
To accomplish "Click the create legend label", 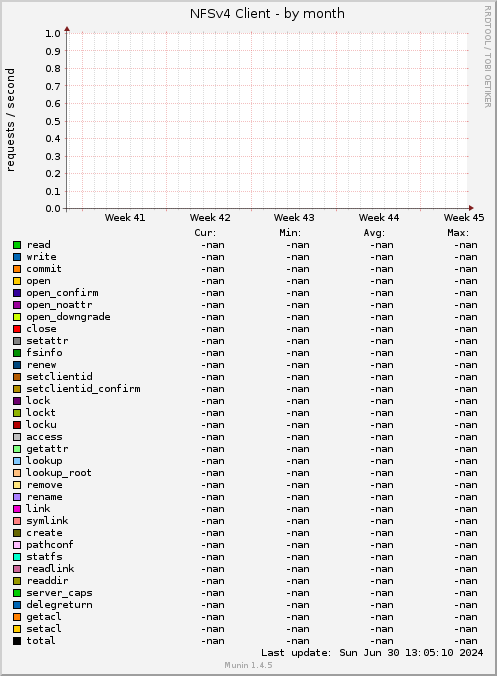I will pos(44,533).
